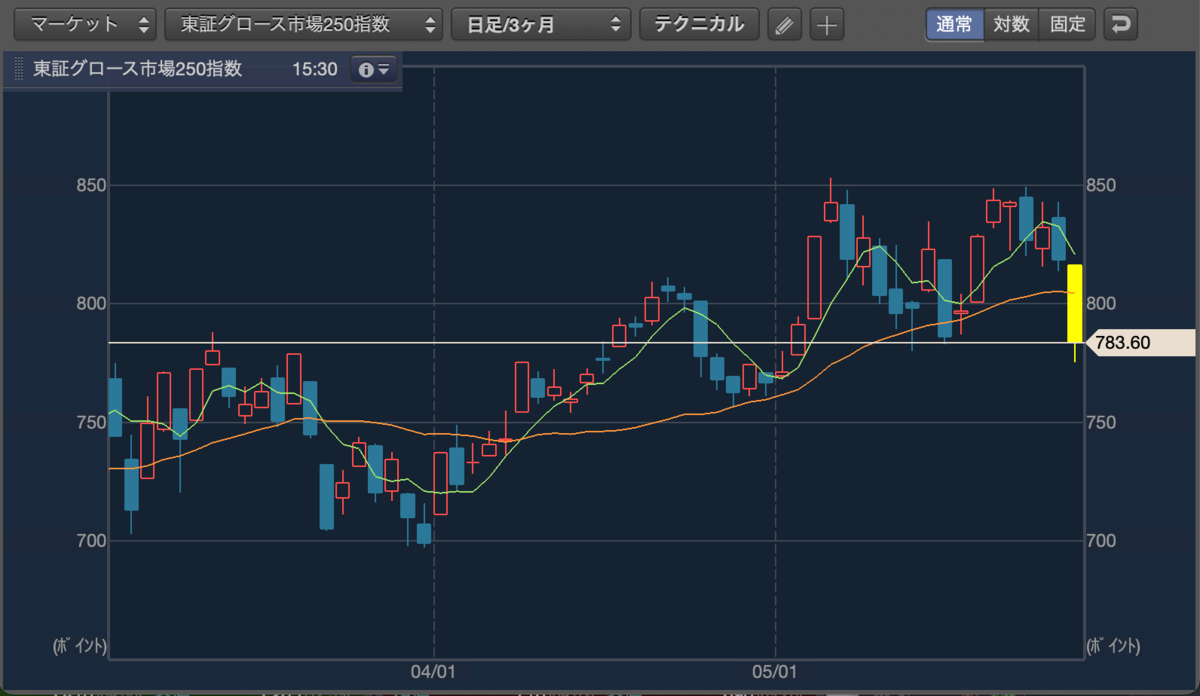Click the 東証グロース市場250指数 panel title

pyautogui.click(x=137, y=70)
